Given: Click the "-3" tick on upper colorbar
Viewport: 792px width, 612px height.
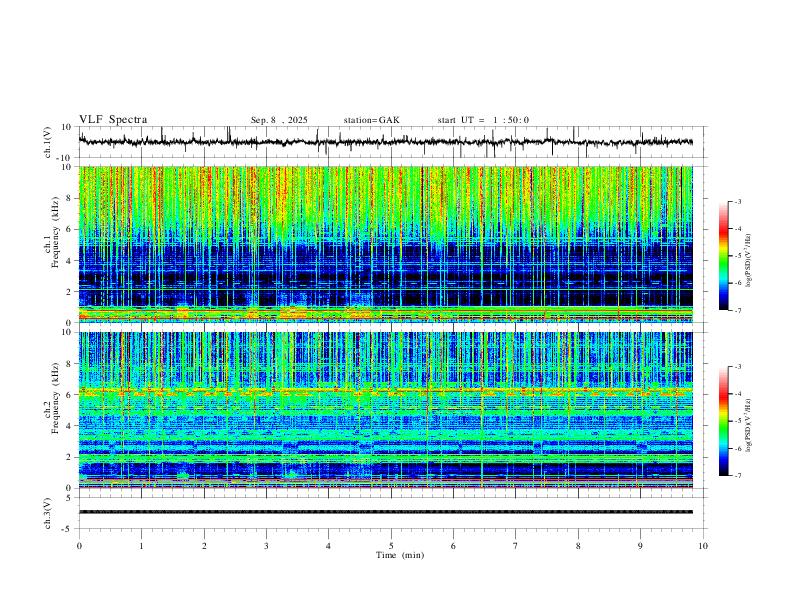Looking at the screenshot, I should tap(738, 201).
